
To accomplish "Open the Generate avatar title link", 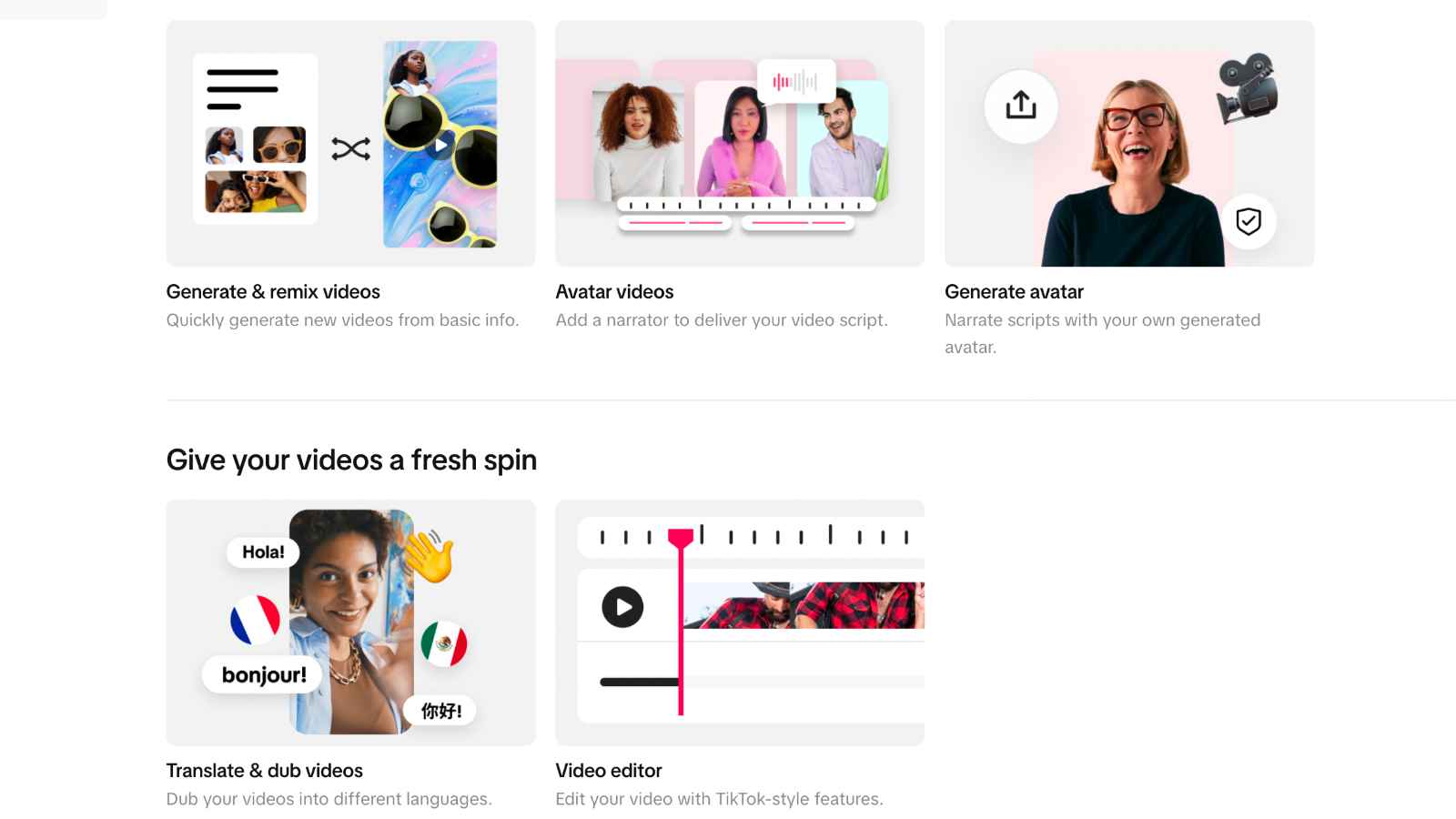I will [x=1014, y=292].
